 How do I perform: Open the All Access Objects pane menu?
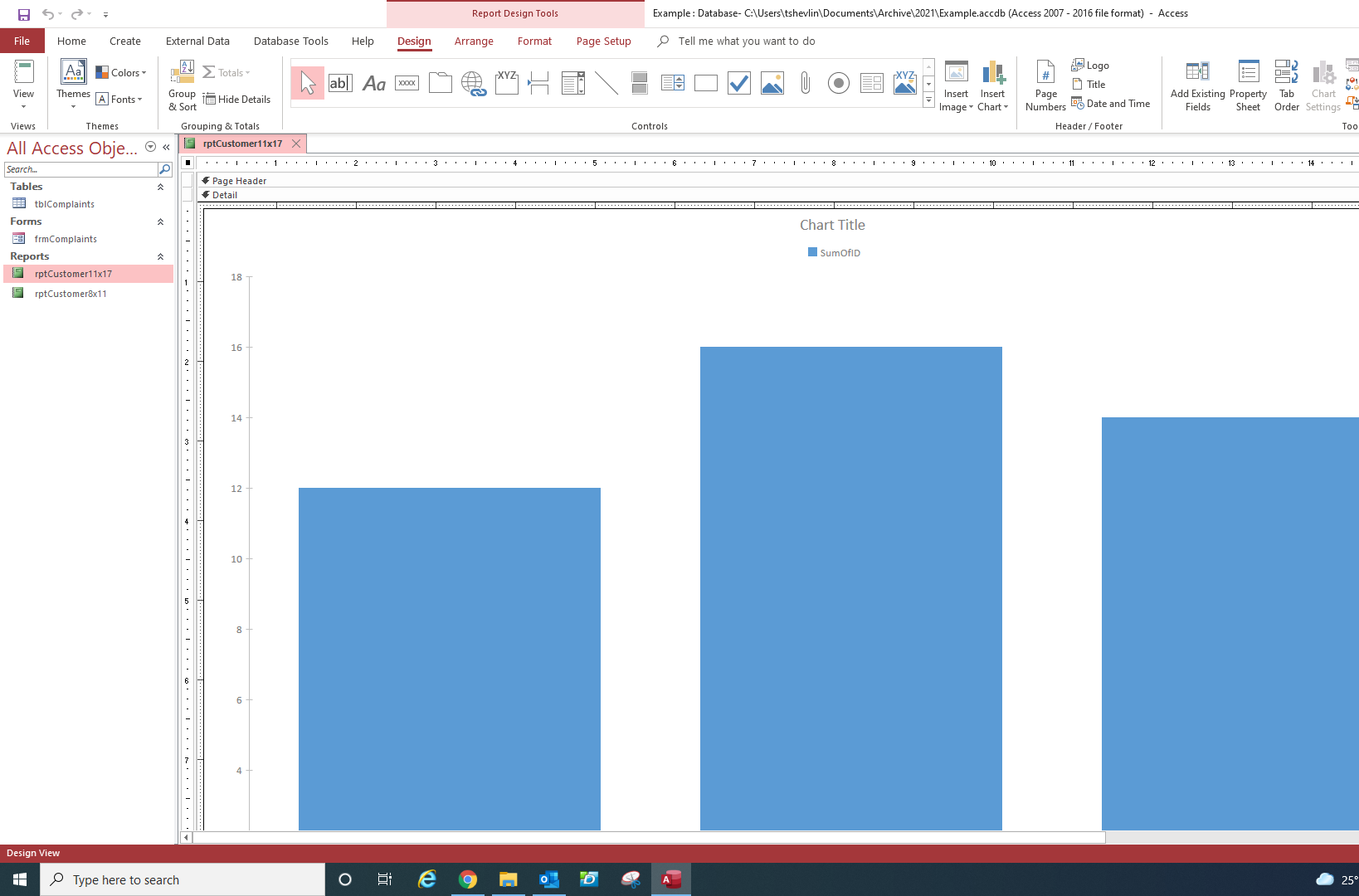(150, 147)
